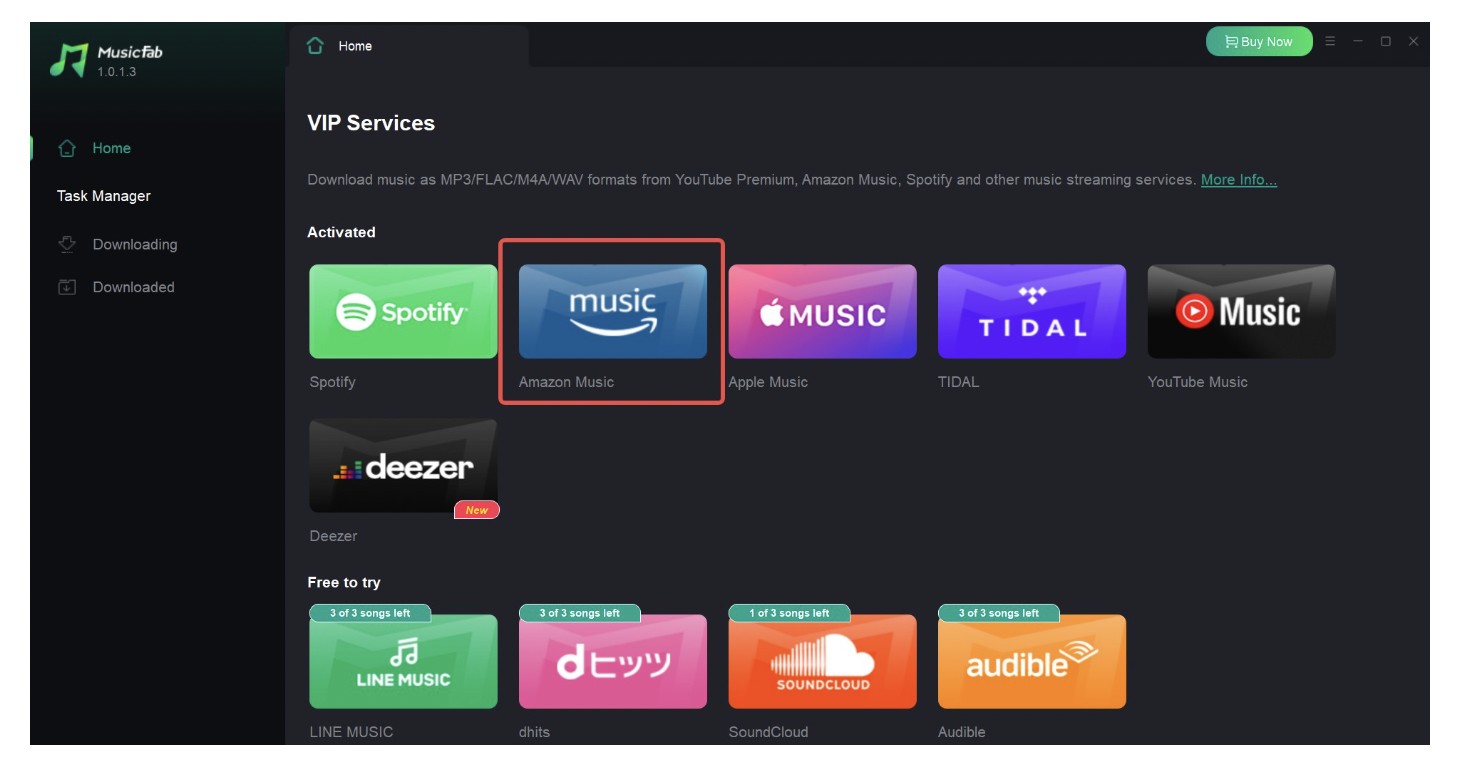
Task: Click the VIP Services heading
Action: pyautogui.click(x=371, y=123)
